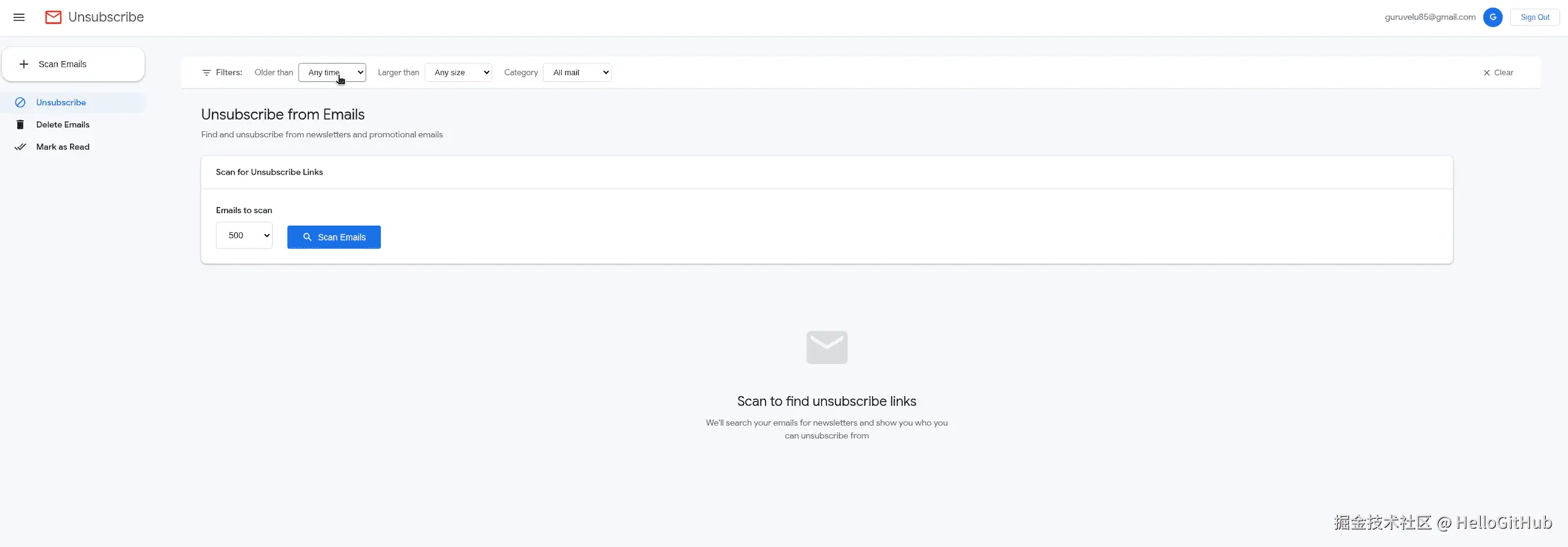
Task: Click the Find and unsubscribe from newsletters subtitle
Action: point(322,134)
